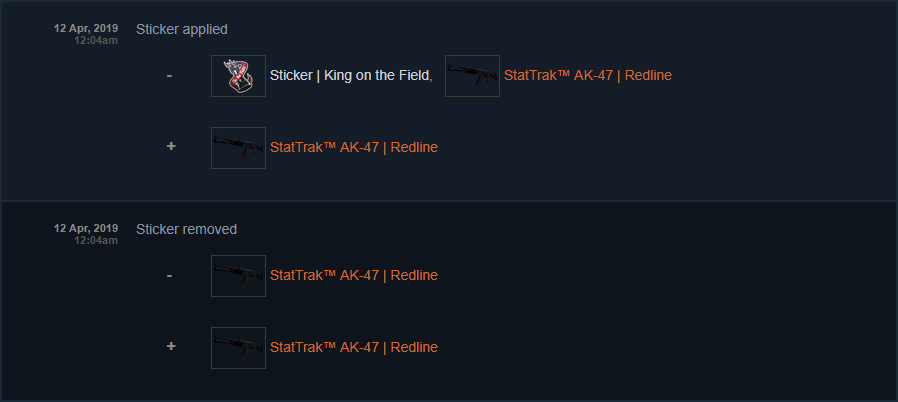Select the "Sticker | King on the Field" name
This screenshot has width=898, height=402.
tap(350, 76)
